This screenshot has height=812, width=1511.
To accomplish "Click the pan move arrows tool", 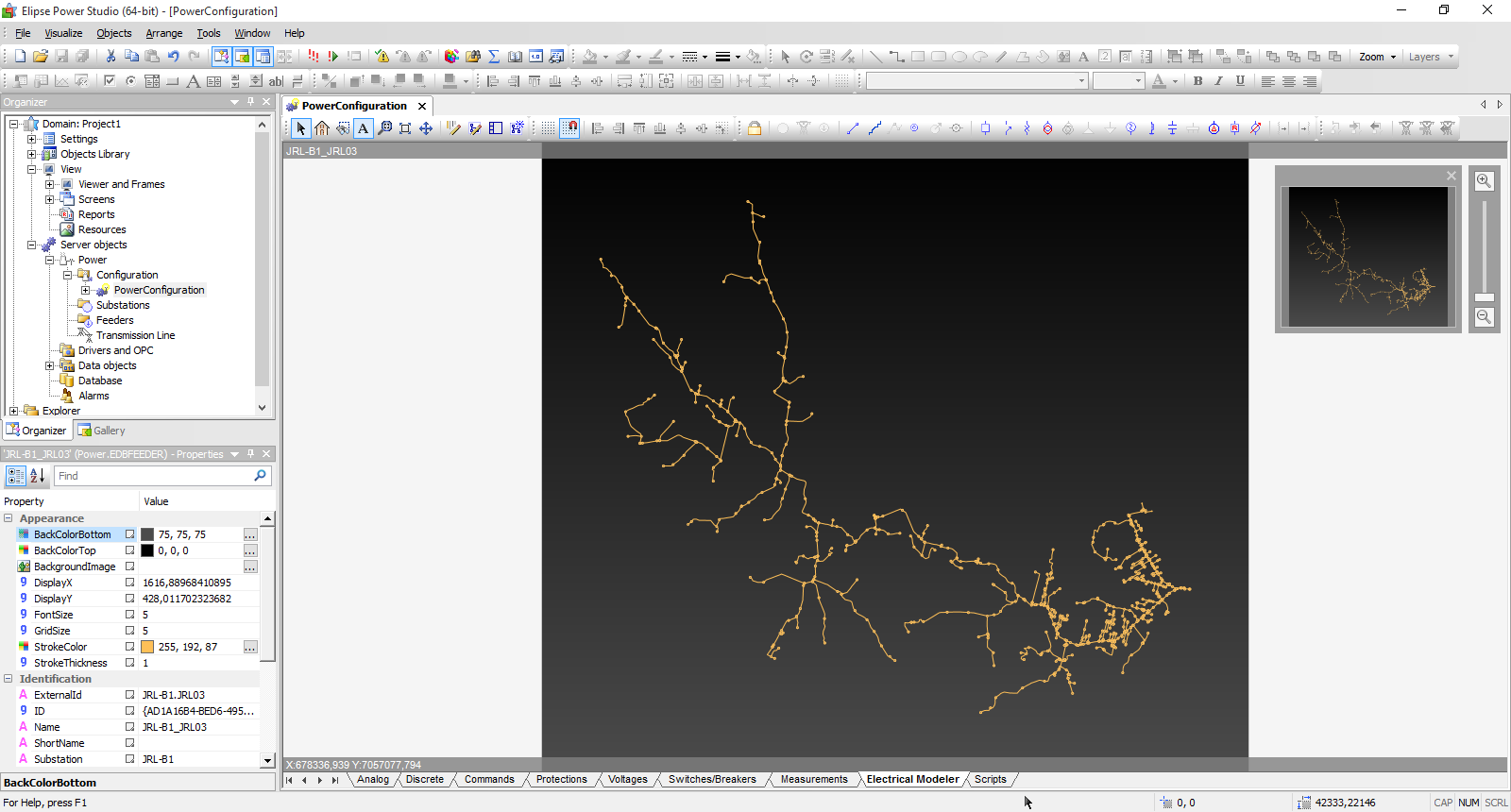I will pos(426,128).
